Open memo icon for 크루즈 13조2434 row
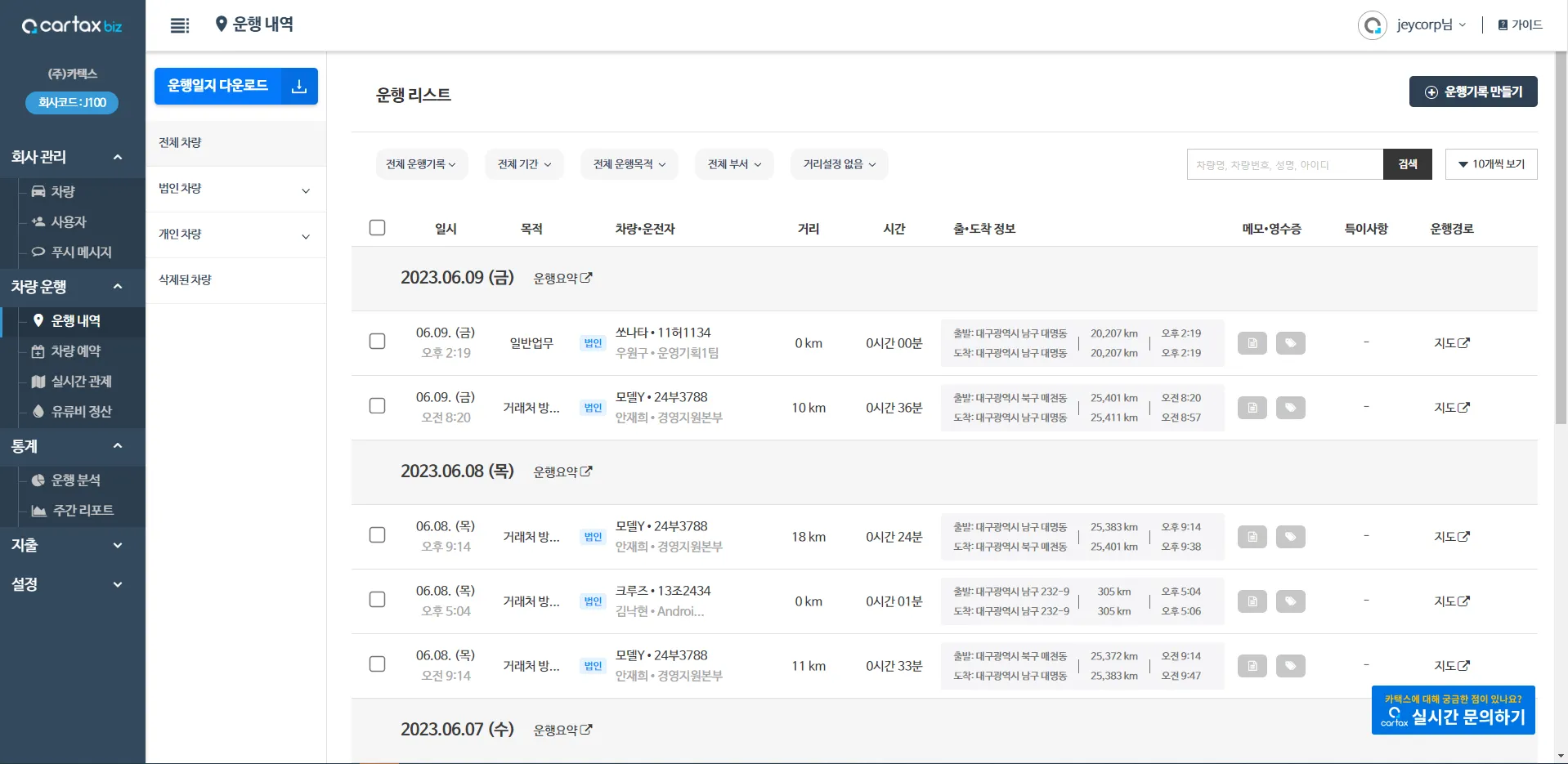 [1252, 601]
